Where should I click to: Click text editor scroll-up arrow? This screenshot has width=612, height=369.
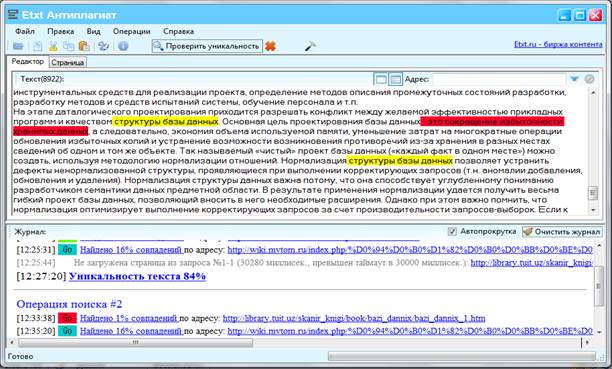[x=593, y=93]
